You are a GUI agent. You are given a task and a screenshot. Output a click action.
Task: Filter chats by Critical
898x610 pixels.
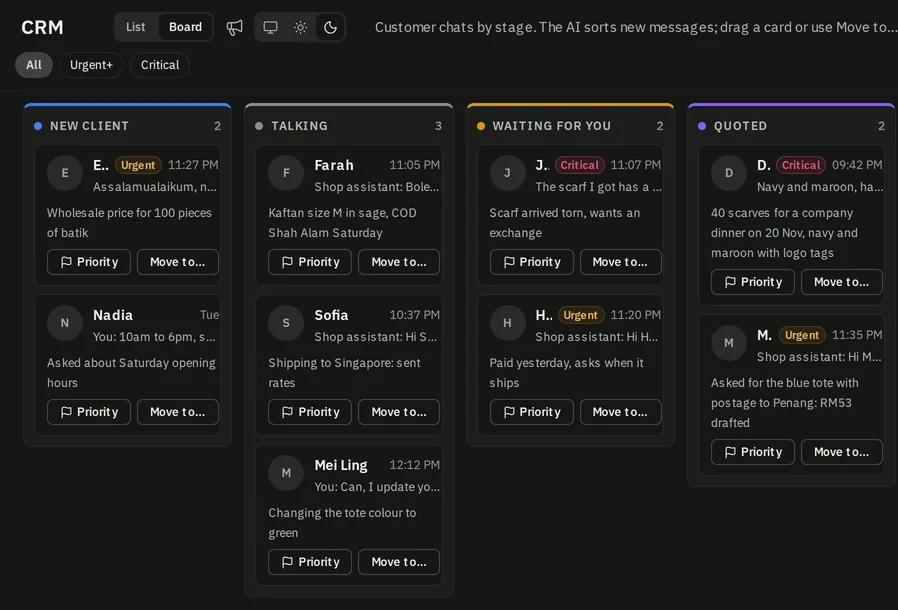pyautogui.click(x=160, y=65)
